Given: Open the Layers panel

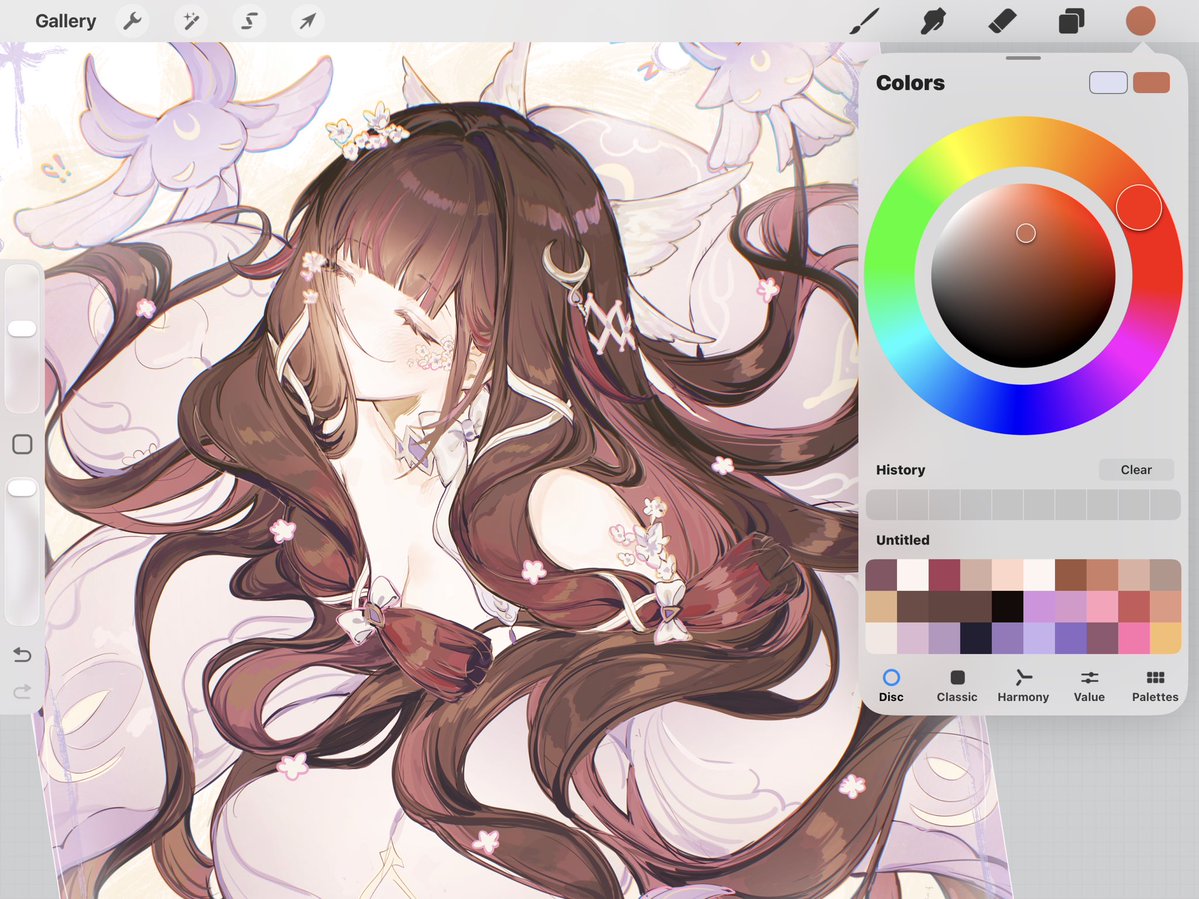Looking at the screenshot, I should coord(1071,21).
